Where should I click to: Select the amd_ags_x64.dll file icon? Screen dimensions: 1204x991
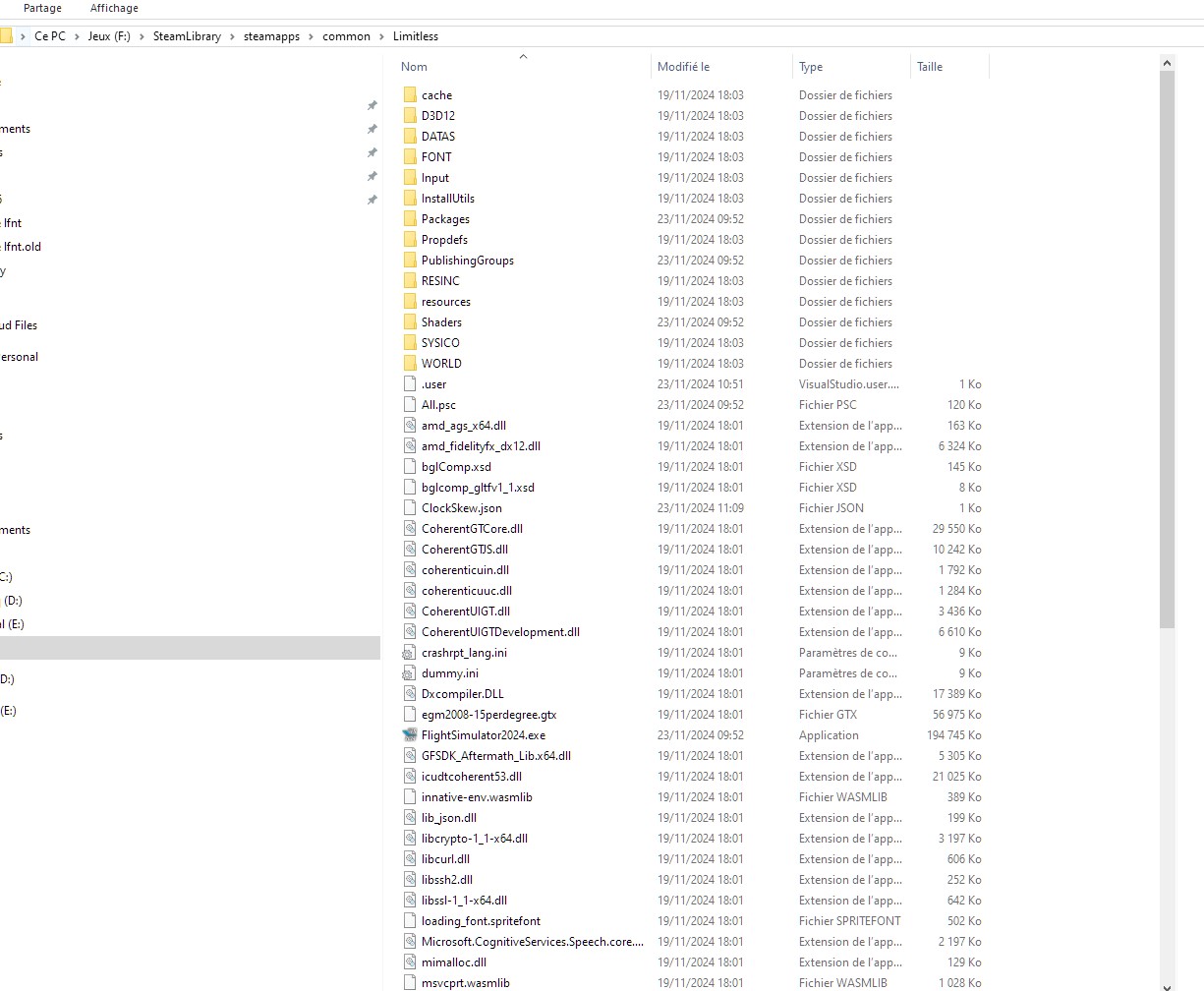click(410, 426)
